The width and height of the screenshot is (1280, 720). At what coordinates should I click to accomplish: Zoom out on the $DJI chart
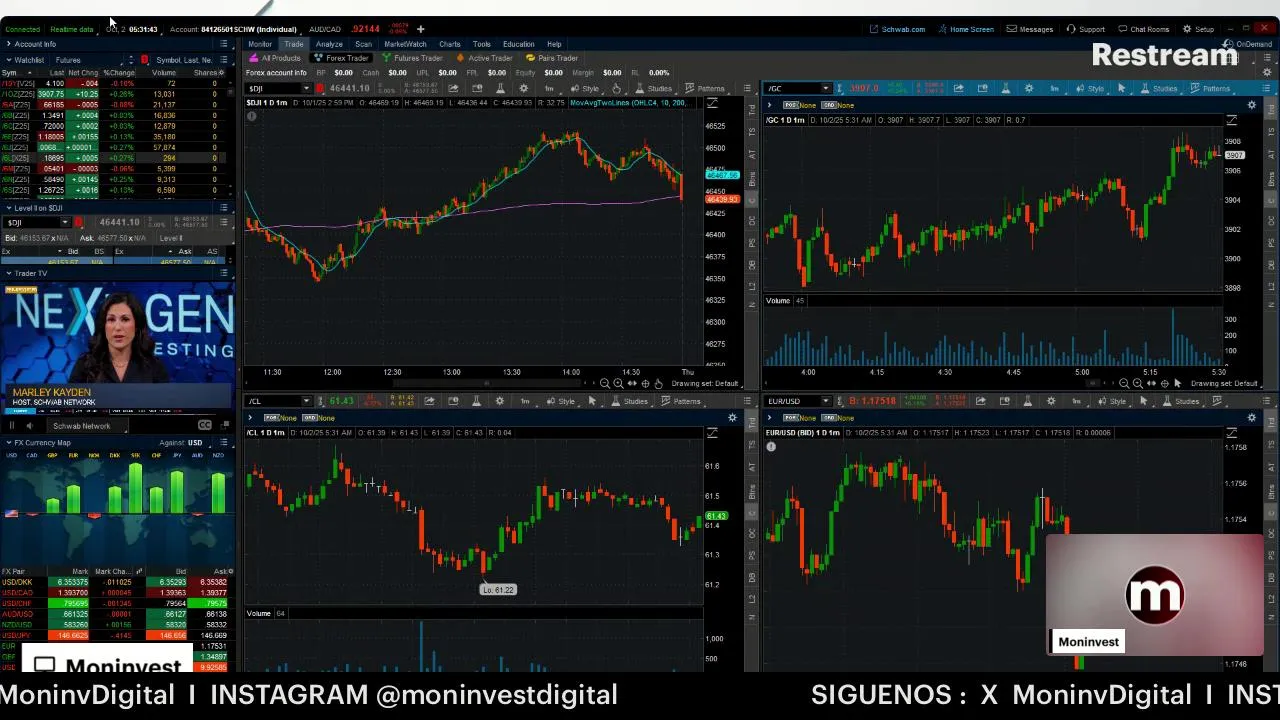(x=605, y=384)
